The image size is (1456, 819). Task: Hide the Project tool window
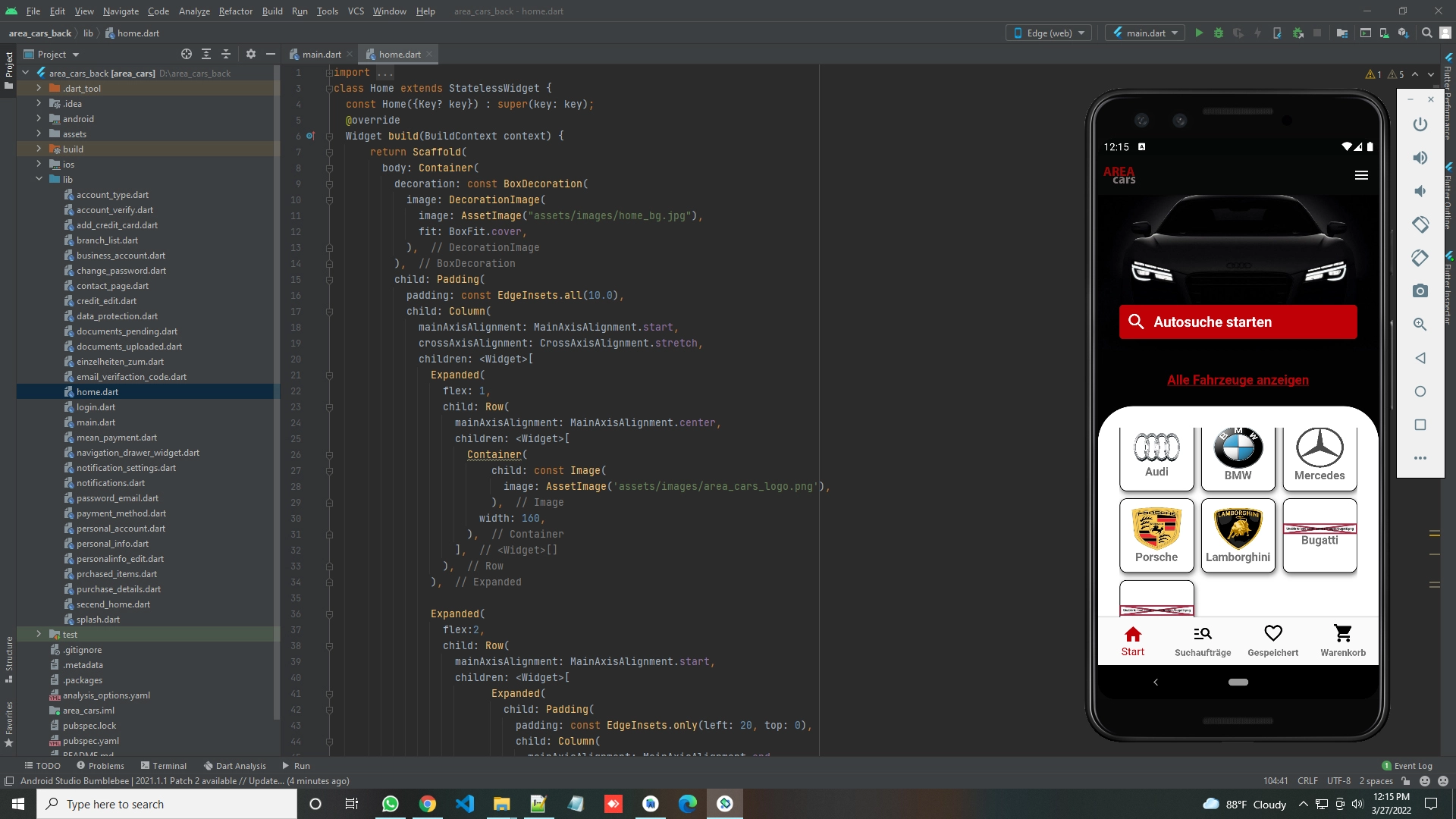point(271,55)
